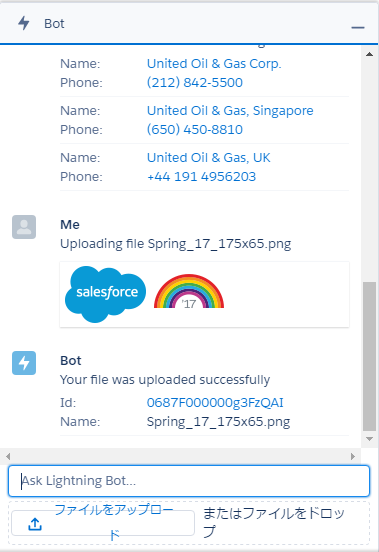Click the vertical scrollbar thumb
Image resolution: width=379 pixels, height=552 pixels.
tap(369, 356)
